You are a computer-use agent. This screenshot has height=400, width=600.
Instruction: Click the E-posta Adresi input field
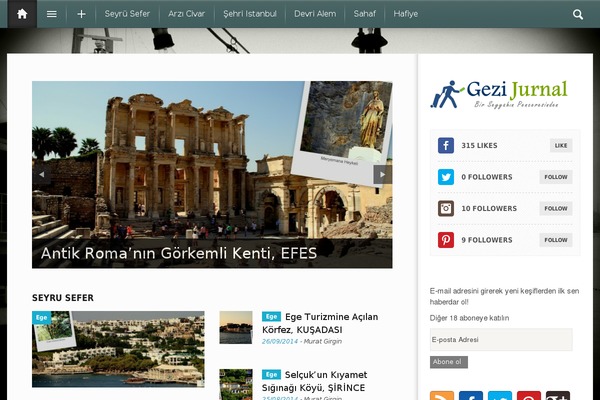point(501,340)
